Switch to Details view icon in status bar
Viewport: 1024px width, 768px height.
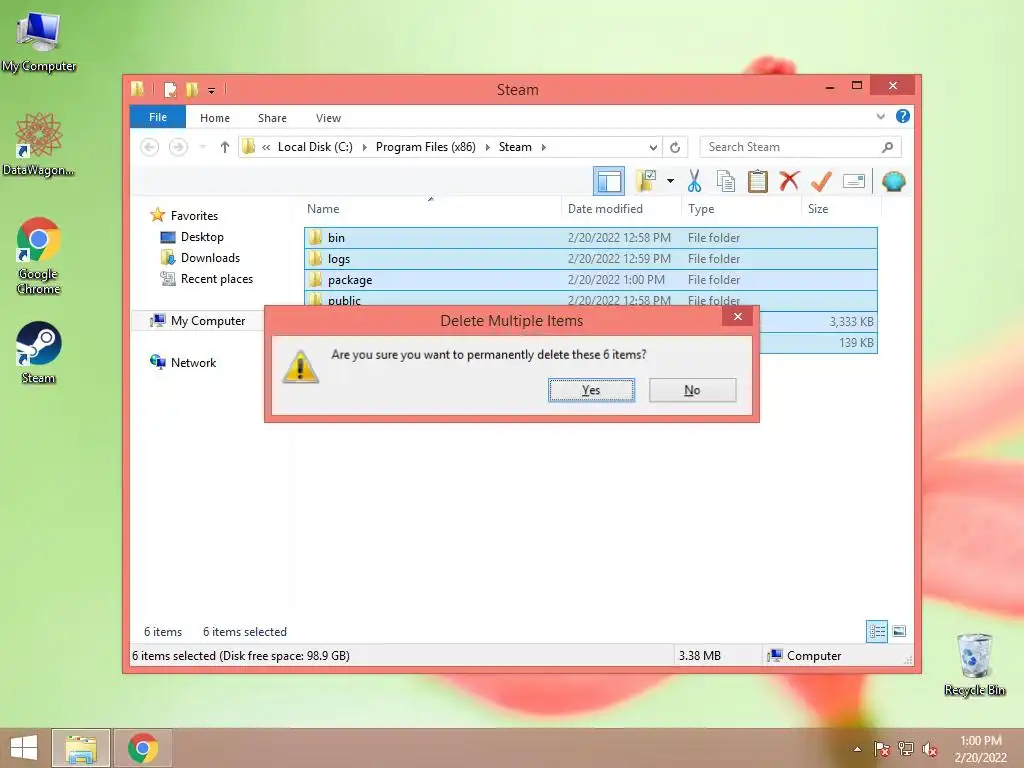tap(876, 632)
